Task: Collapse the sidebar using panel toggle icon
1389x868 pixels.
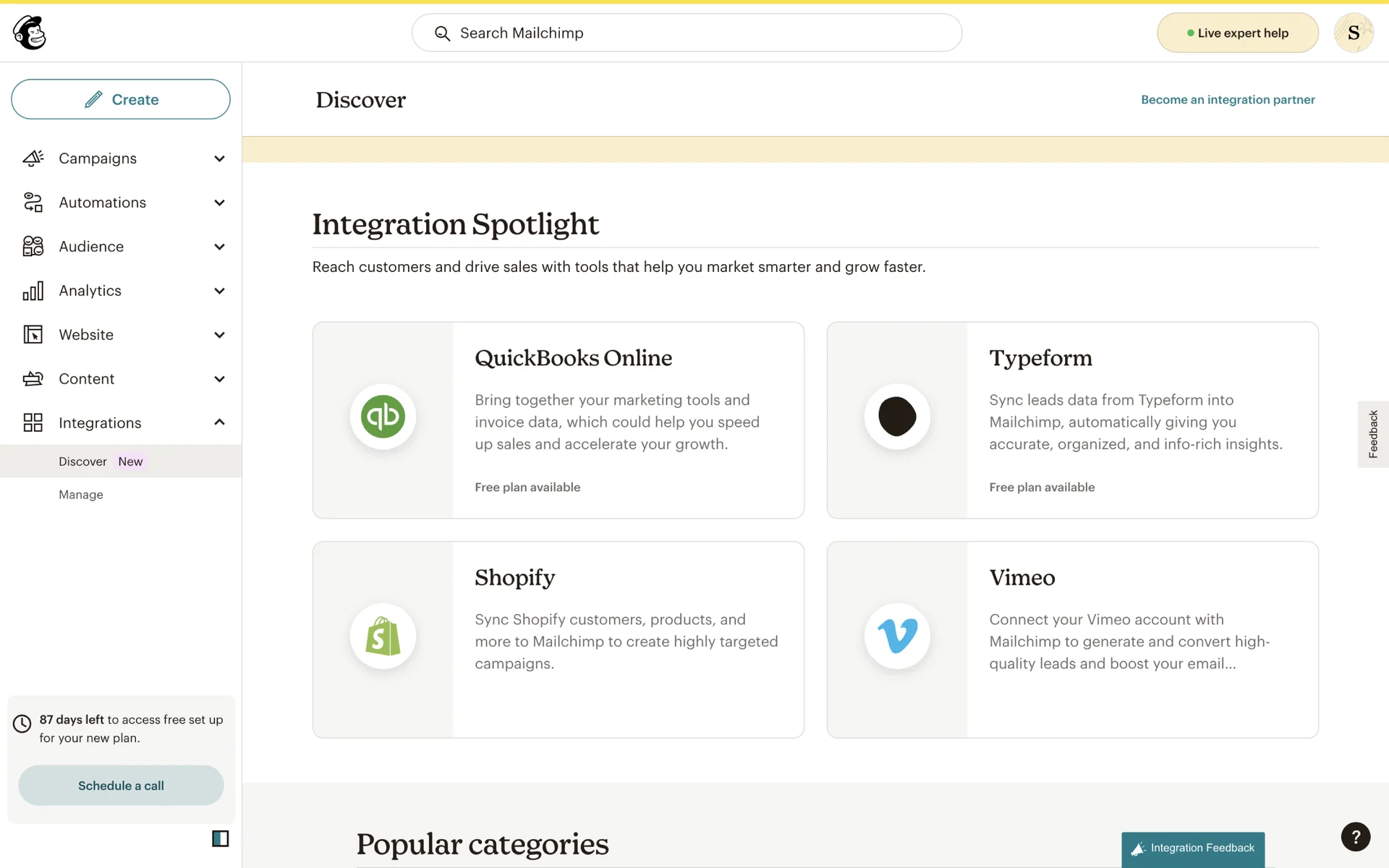Action: click(x=220, y=838)
